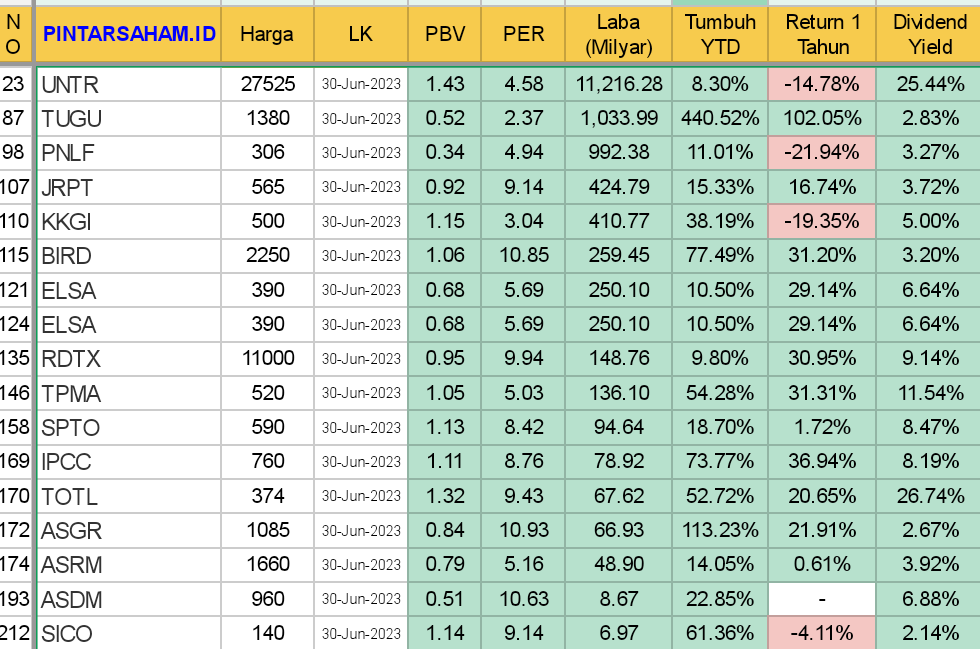Select the Return 1 Tahun header
Viewport: 980px width, 649px height.
tap(822, 34)
